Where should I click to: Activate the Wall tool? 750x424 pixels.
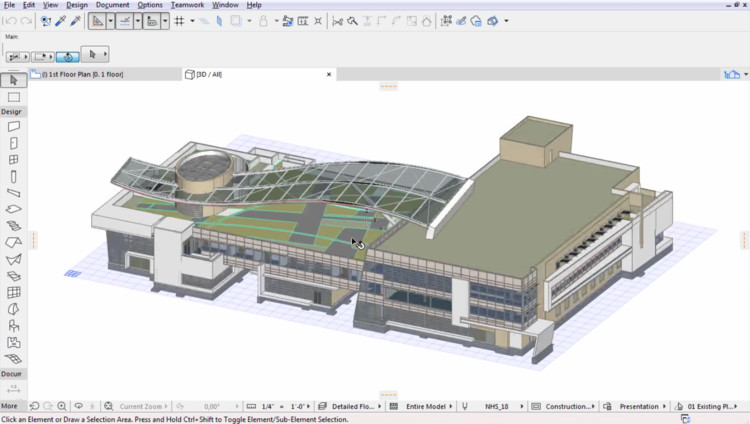[x=13, y=127]
